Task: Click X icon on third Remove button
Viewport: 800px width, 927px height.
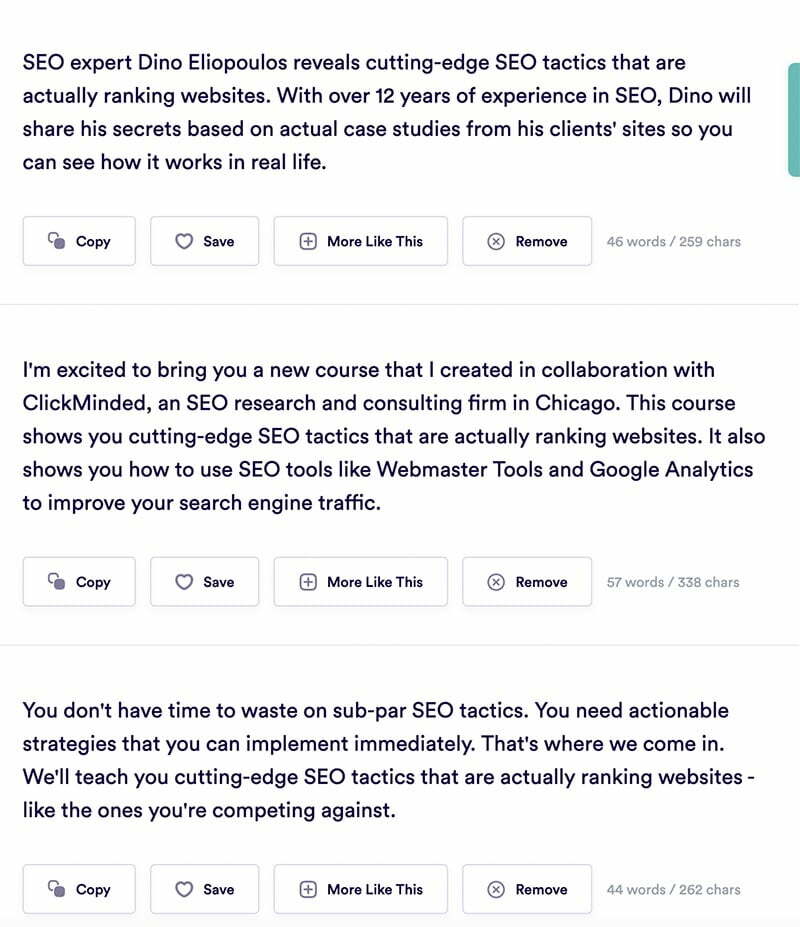Action: pos(496,889)
